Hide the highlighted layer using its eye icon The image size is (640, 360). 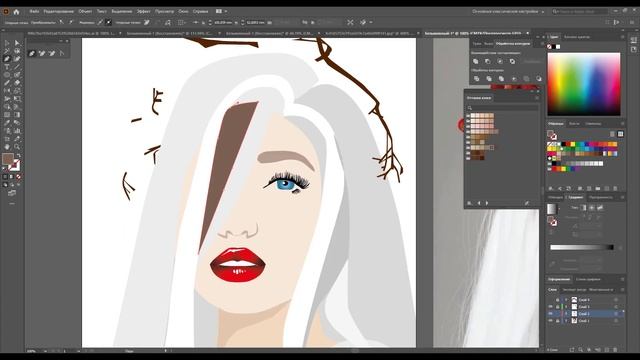550,313
